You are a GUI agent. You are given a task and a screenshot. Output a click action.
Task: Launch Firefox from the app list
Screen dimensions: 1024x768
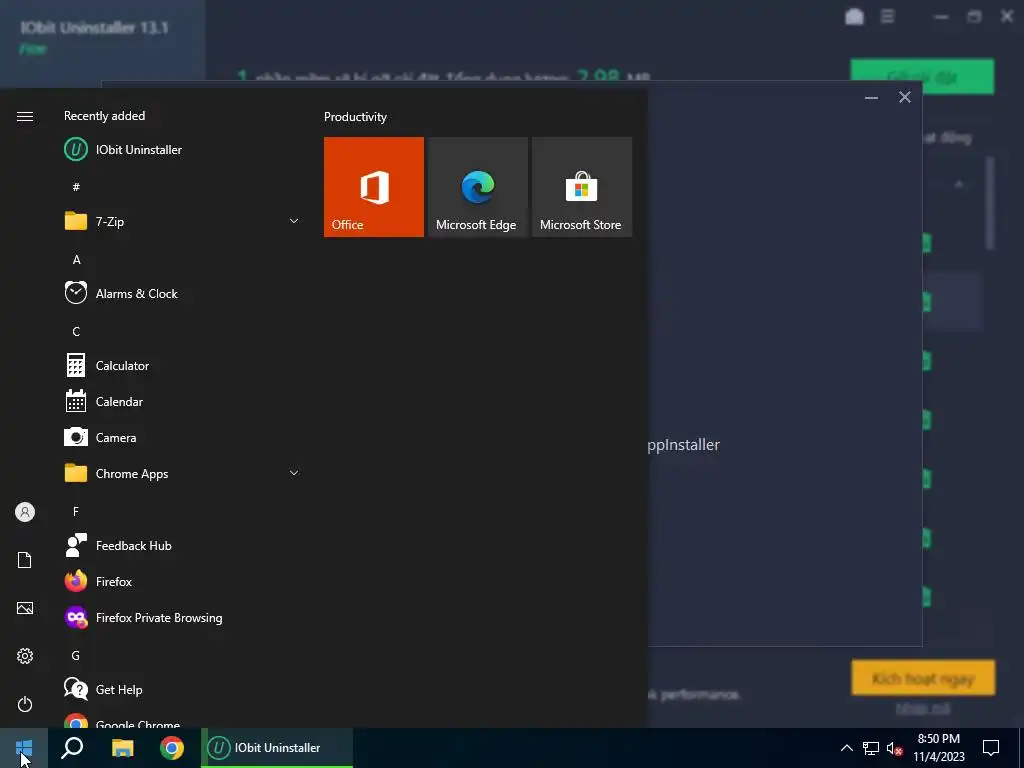[x=183, y=581]
